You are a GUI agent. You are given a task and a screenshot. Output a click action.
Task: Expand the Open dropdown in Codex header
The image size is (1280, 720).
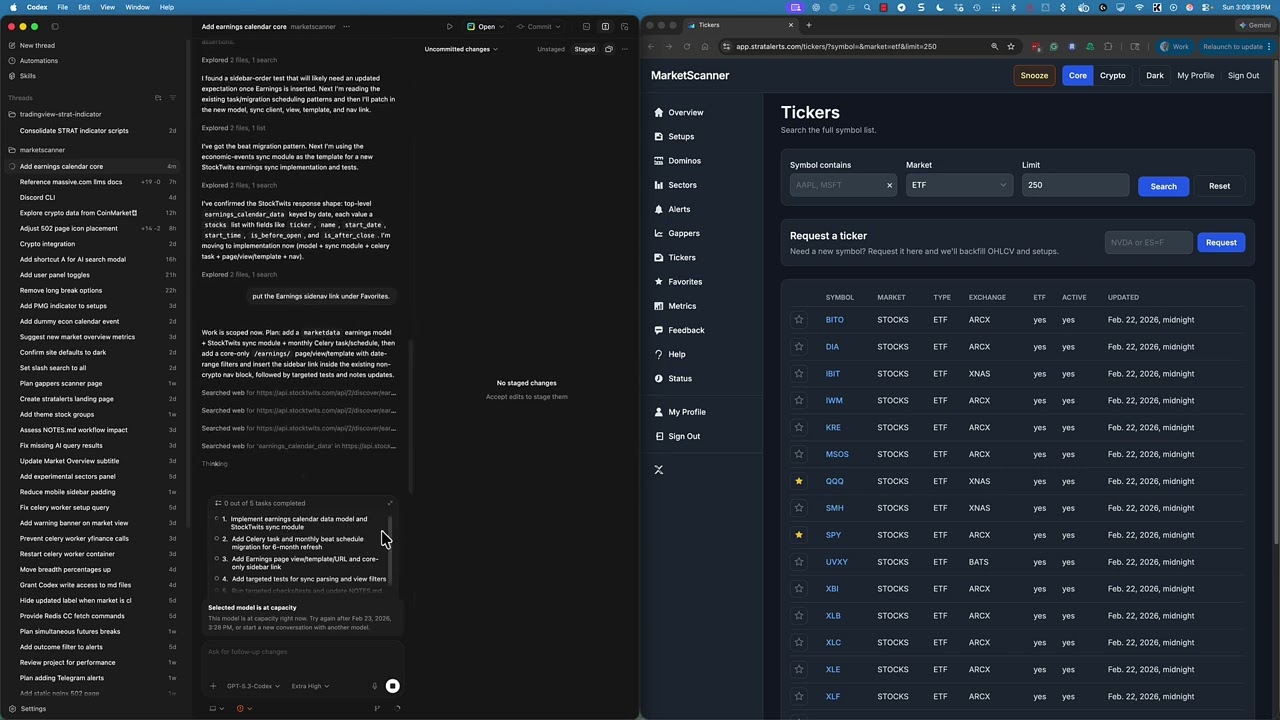coord(503,27)
